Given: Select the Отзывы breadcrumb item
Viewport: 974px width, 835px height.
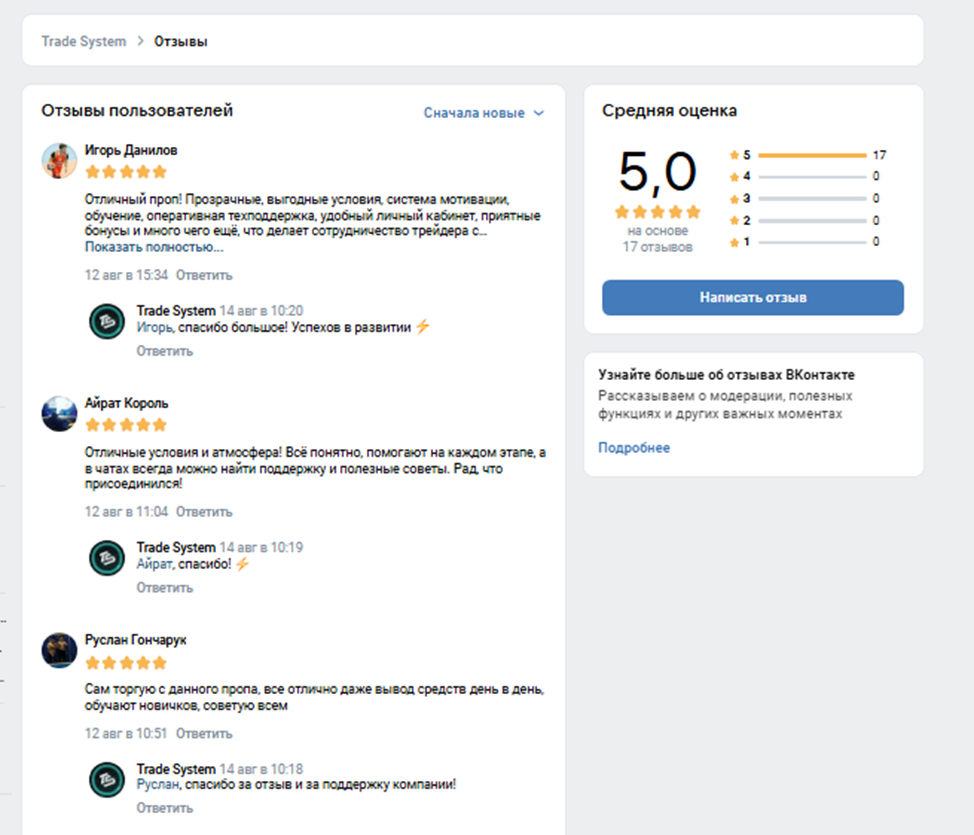Looking at the screenshot, I should [181, 41].
